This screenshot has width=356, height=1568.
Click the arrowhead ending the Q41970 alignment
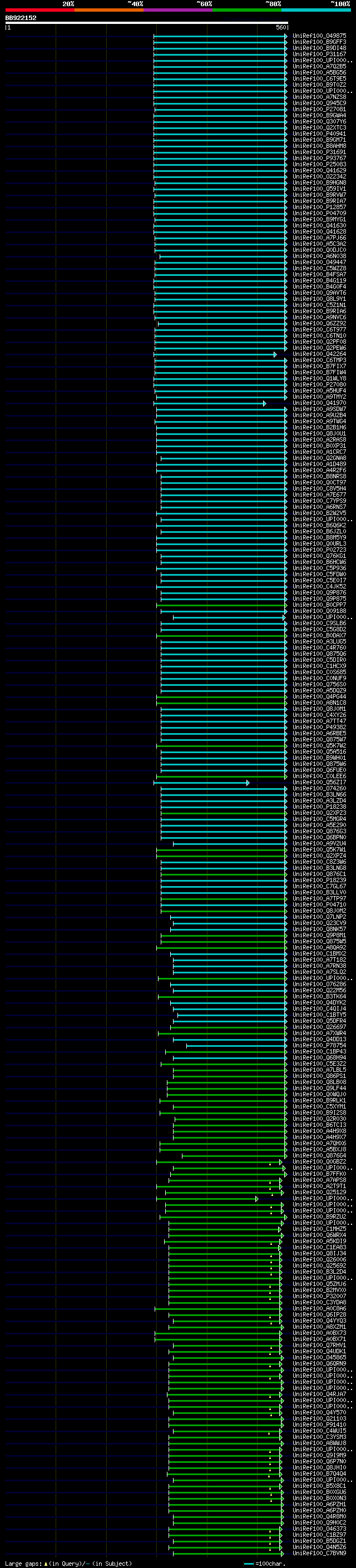(264, 404)
